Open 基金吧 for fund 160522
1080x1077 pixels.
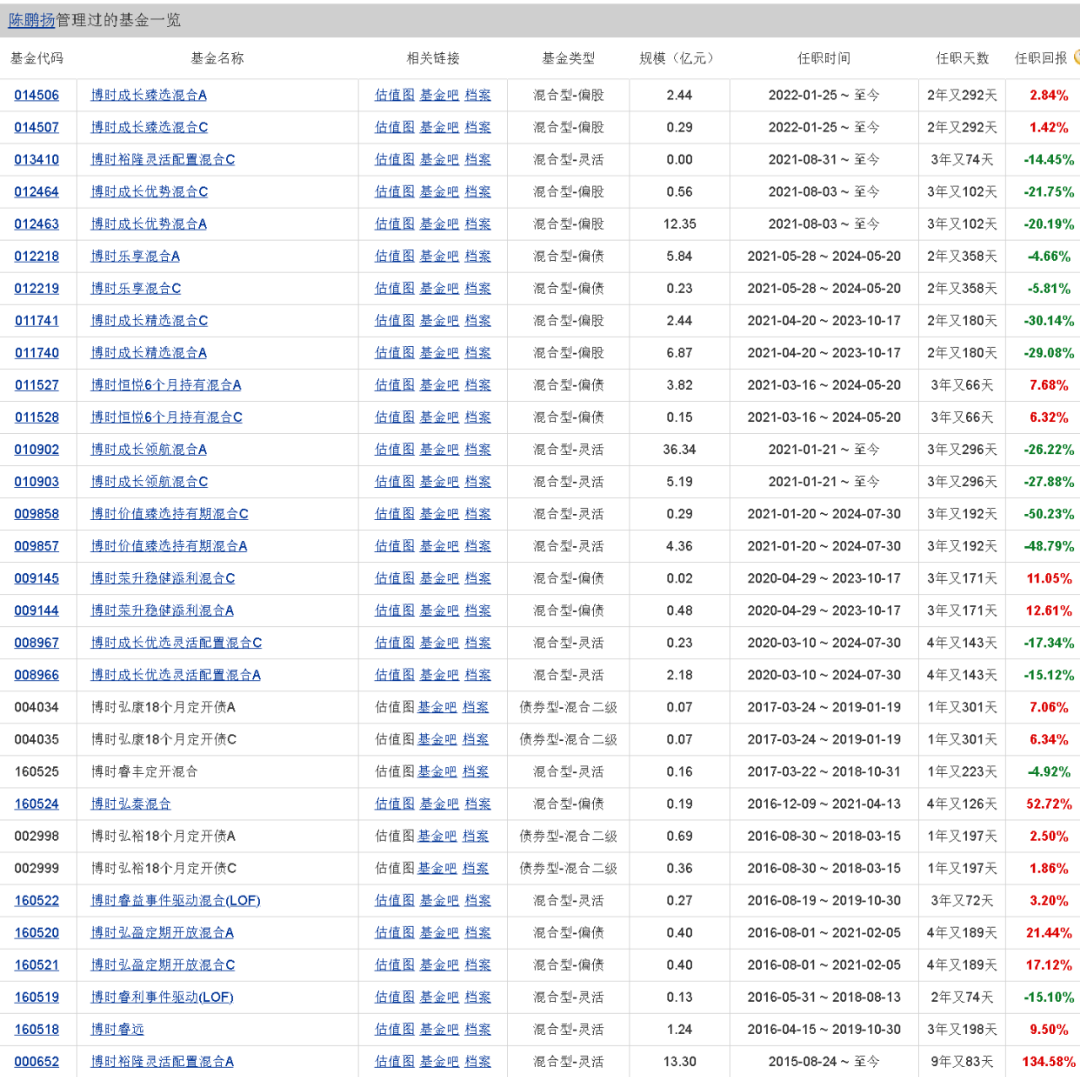(x=439, y=901)
